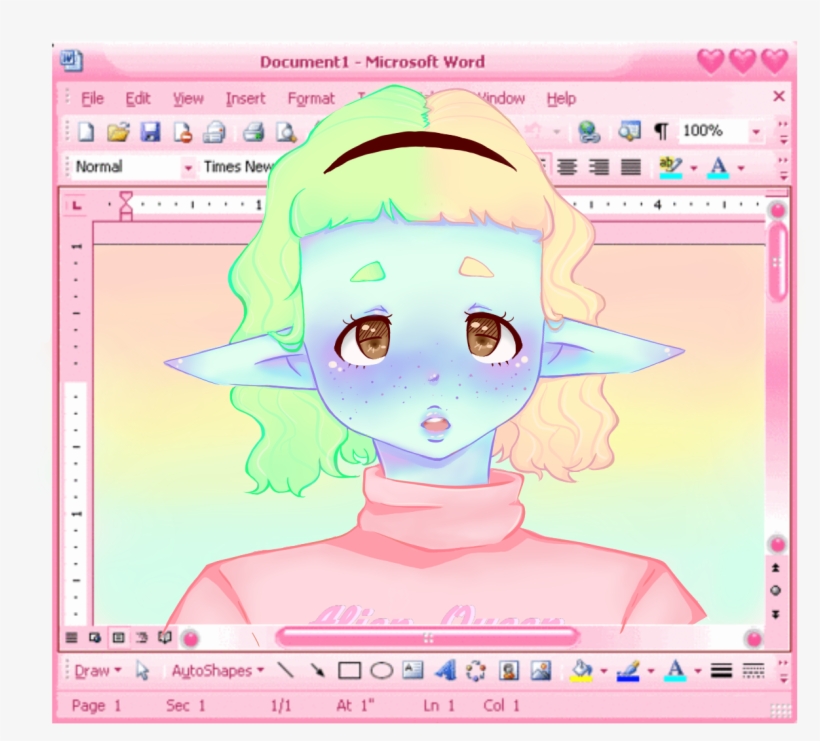Click the Insert menu

[x=245, y=99]
